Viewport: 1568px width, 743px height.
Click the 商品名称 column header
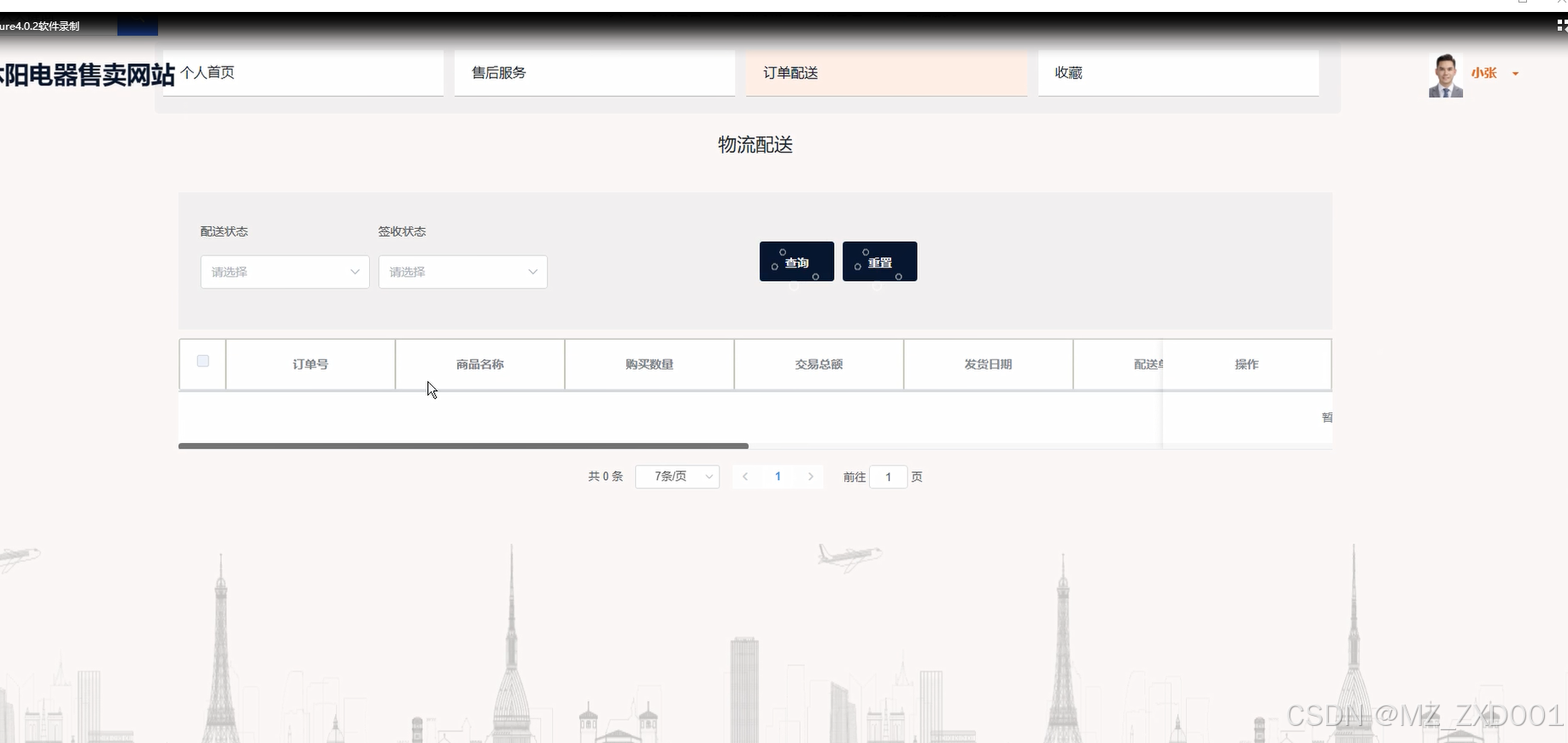coord(479,365)
